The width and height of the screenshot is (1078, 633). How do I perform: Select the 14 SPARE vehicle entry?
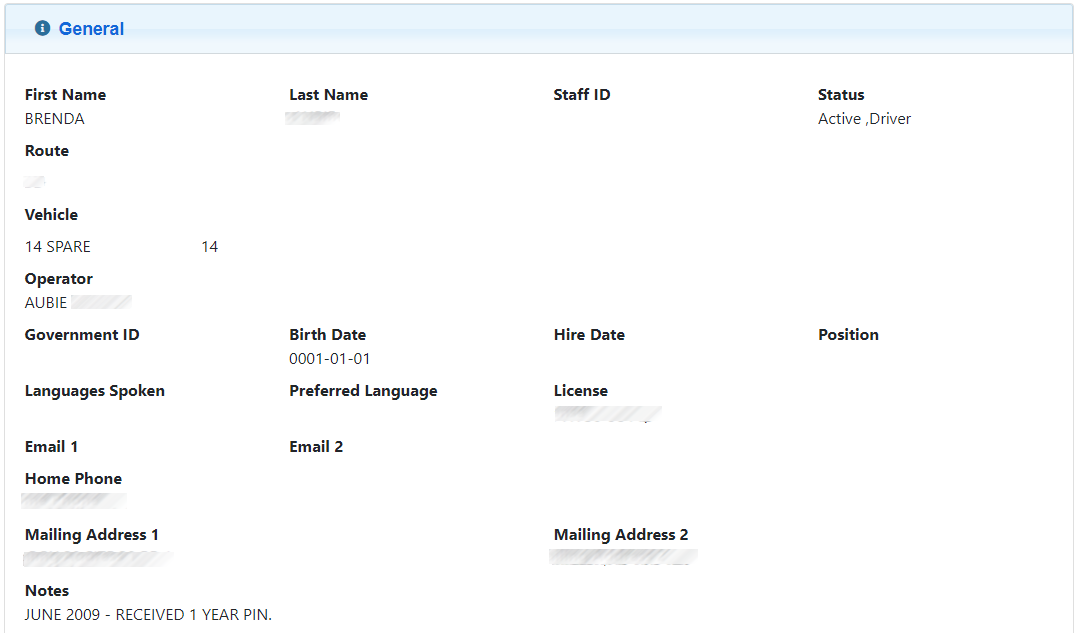(58, 247)
